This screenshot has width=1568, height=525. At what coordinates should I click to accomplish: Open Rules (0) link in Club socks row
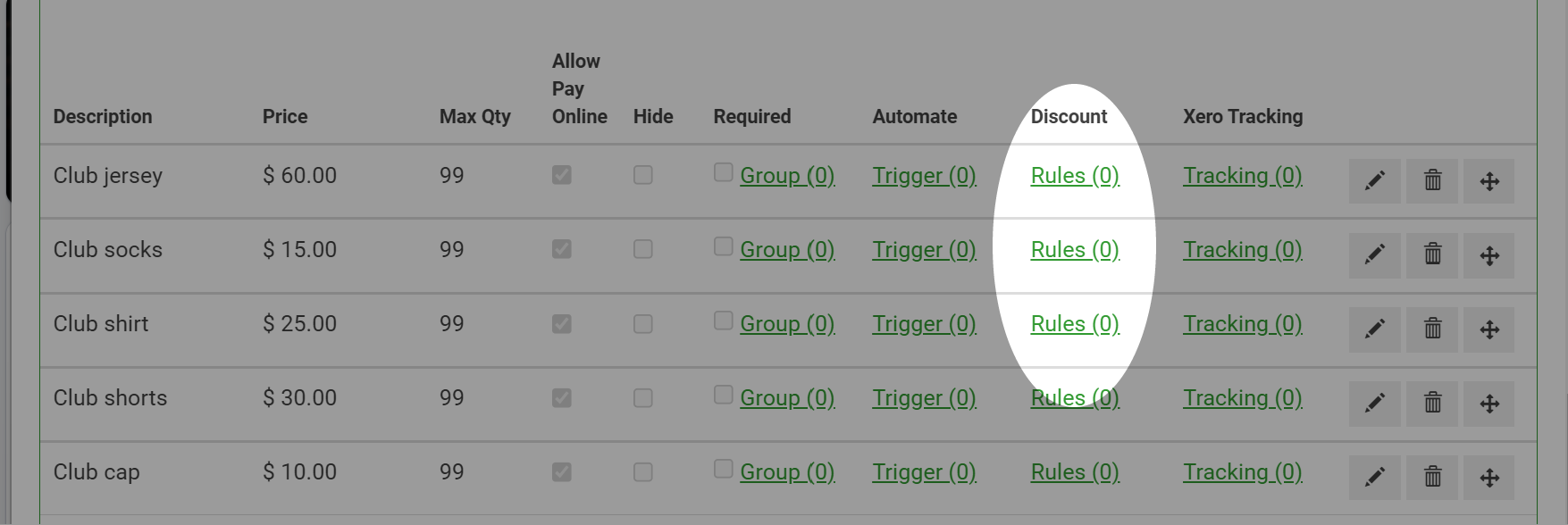pos(1075,250)
